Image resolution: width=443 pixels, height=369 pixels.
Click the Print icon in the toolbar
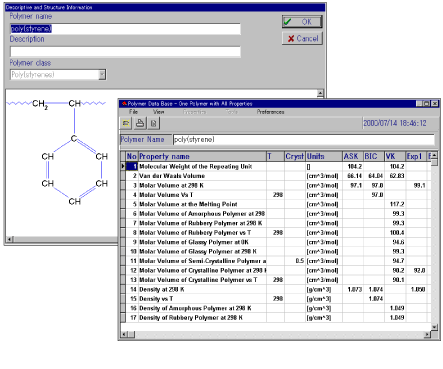click(x=140, y=123)
